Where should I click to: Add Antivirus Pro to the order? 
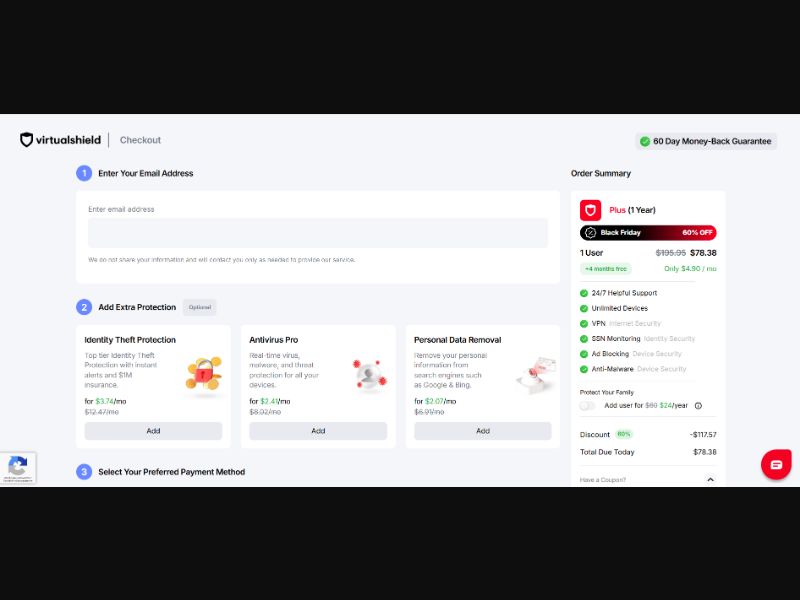click(318, 431)
